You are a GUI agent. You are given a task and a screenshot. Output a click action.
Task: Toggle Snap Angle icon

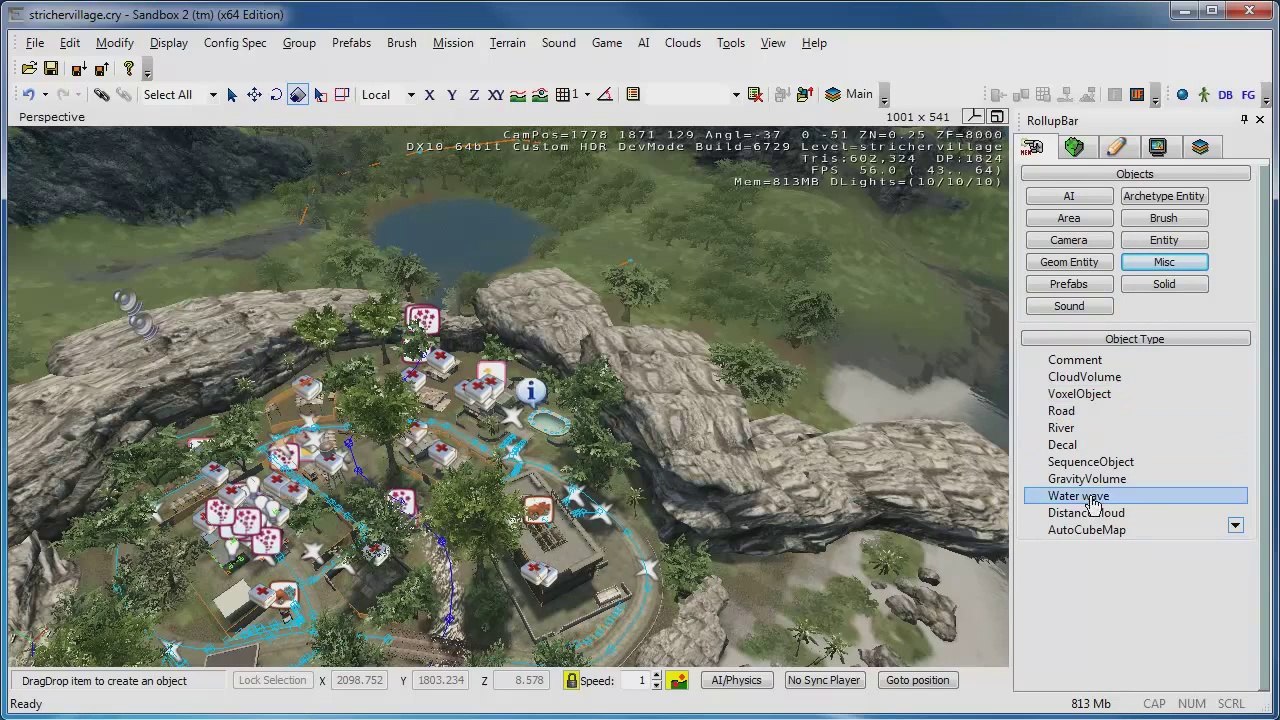tap(603, 95)
